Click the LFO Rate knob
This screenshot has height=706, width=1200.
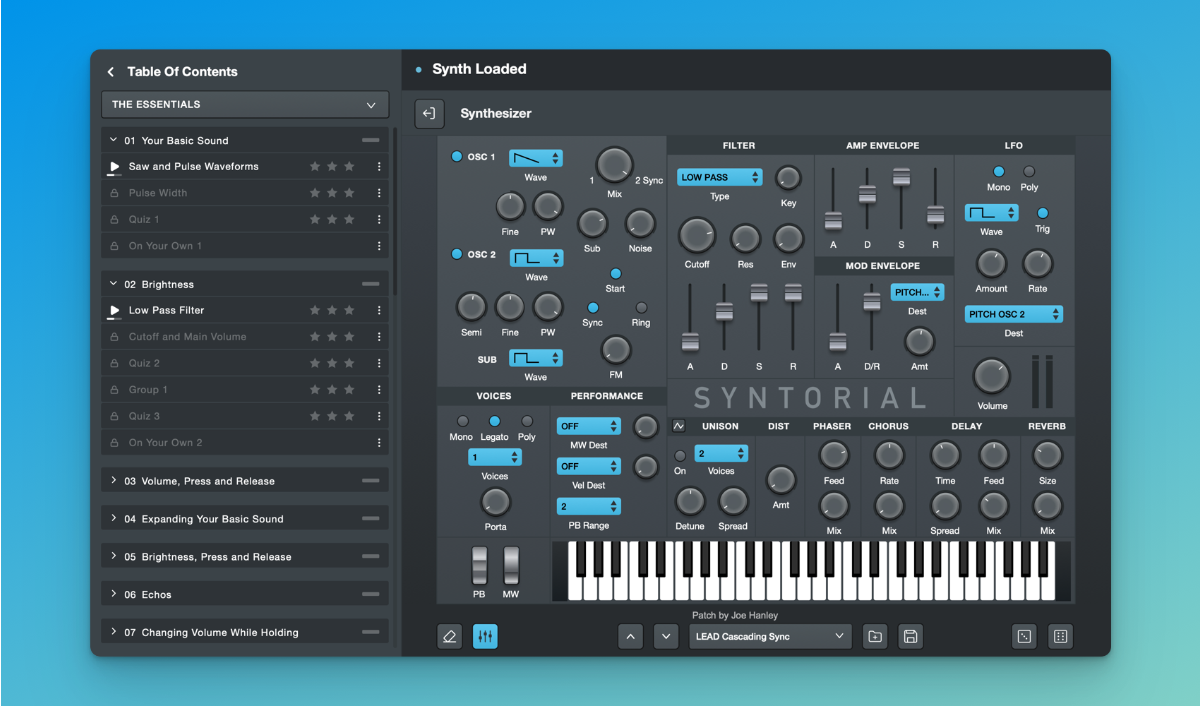pyautogui.click(x=1038, y=264)
